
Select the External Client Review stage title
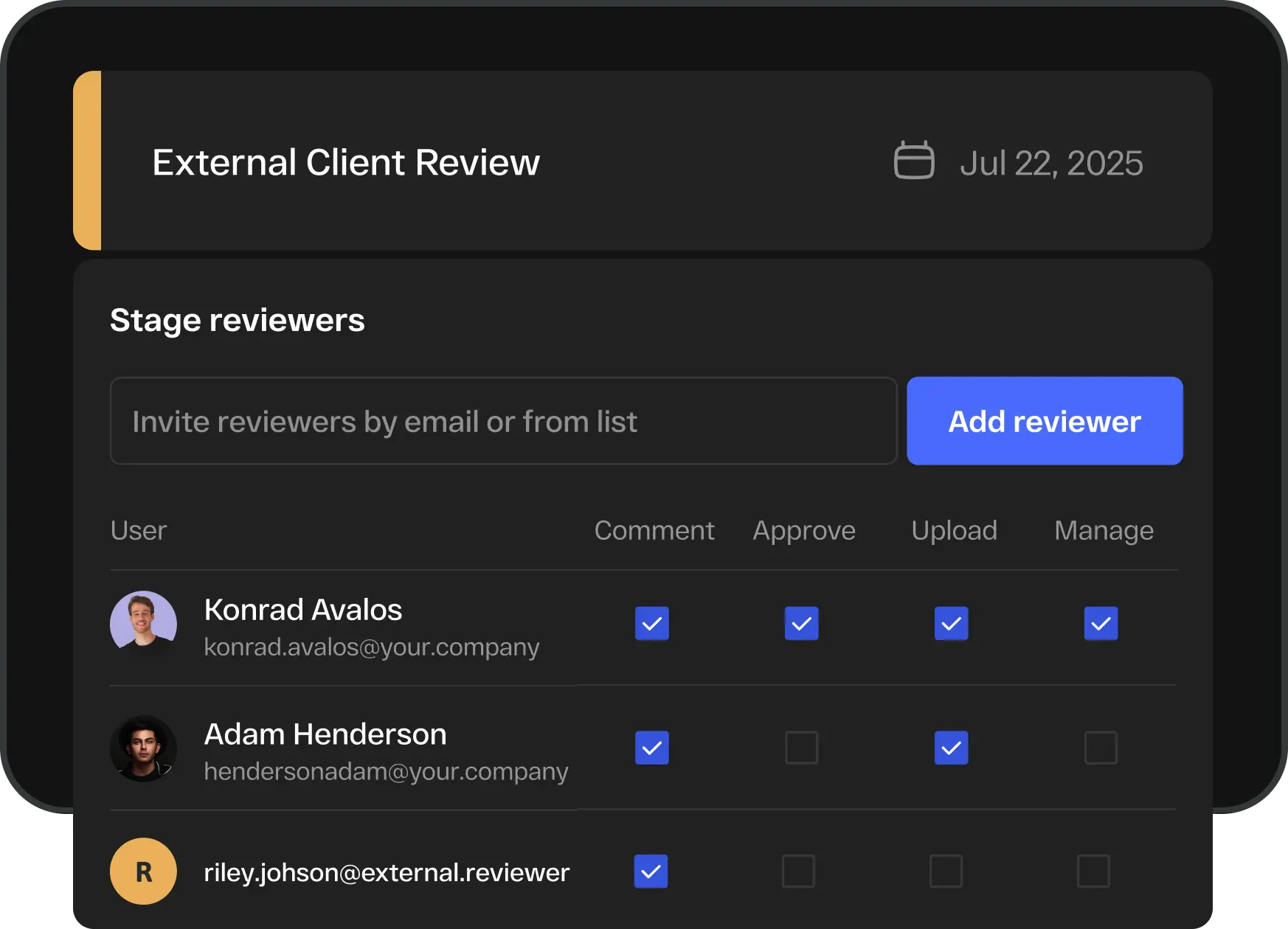click(x=345, y=162)
